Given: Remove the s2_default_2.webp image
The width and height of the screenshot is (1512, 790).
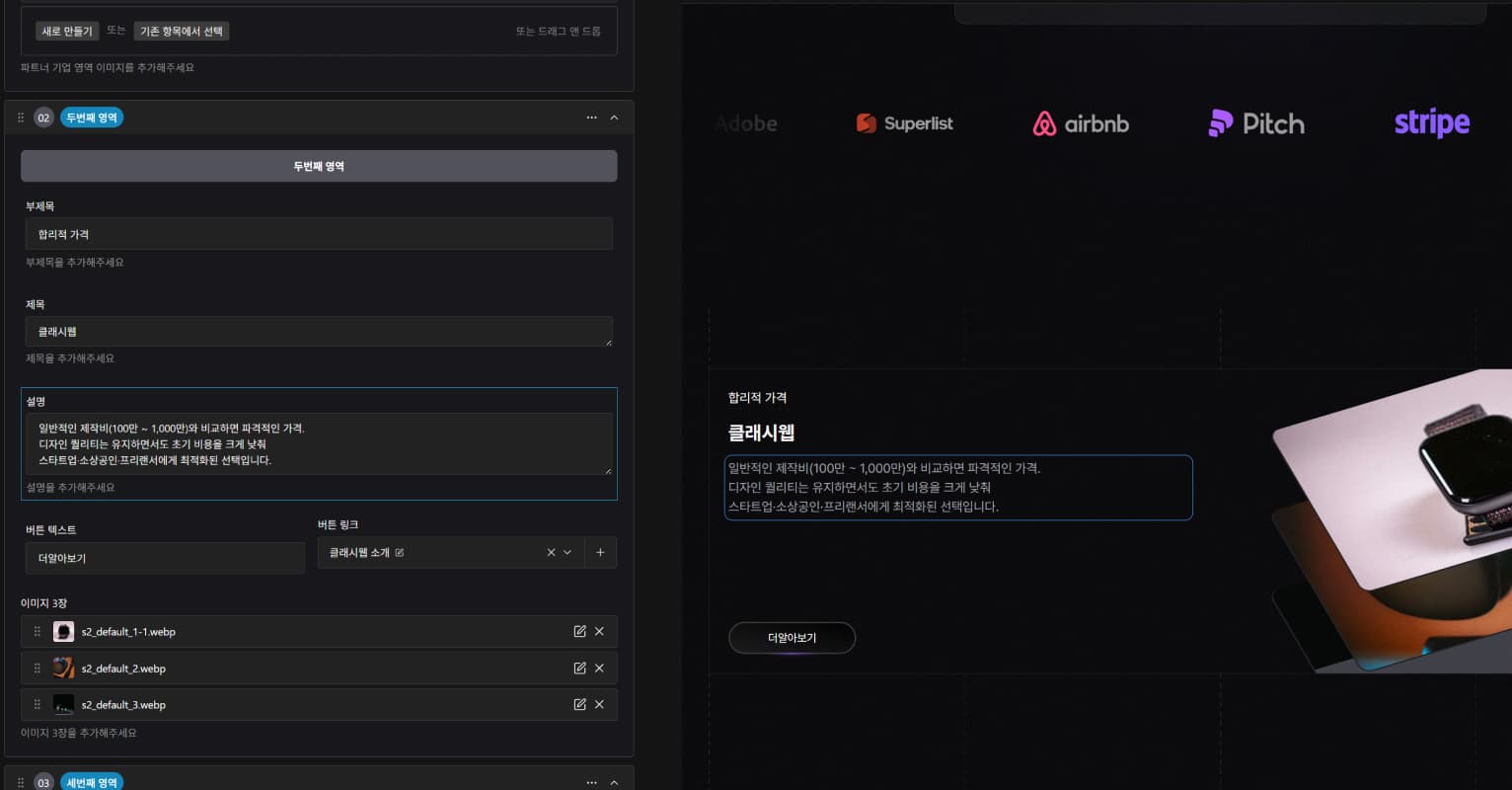Looking at the screenshot, I should (599, 669).
